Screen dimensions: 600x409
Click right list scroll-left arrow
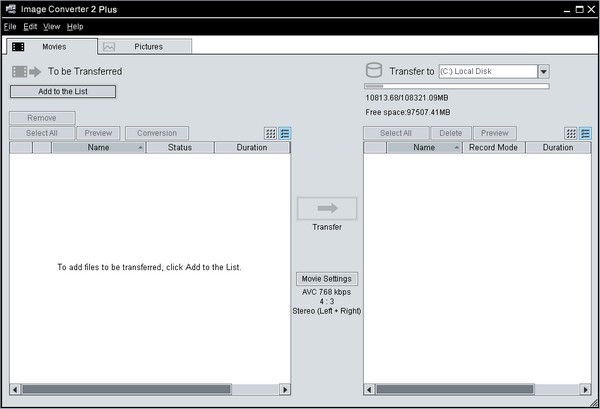click(369, 389)
